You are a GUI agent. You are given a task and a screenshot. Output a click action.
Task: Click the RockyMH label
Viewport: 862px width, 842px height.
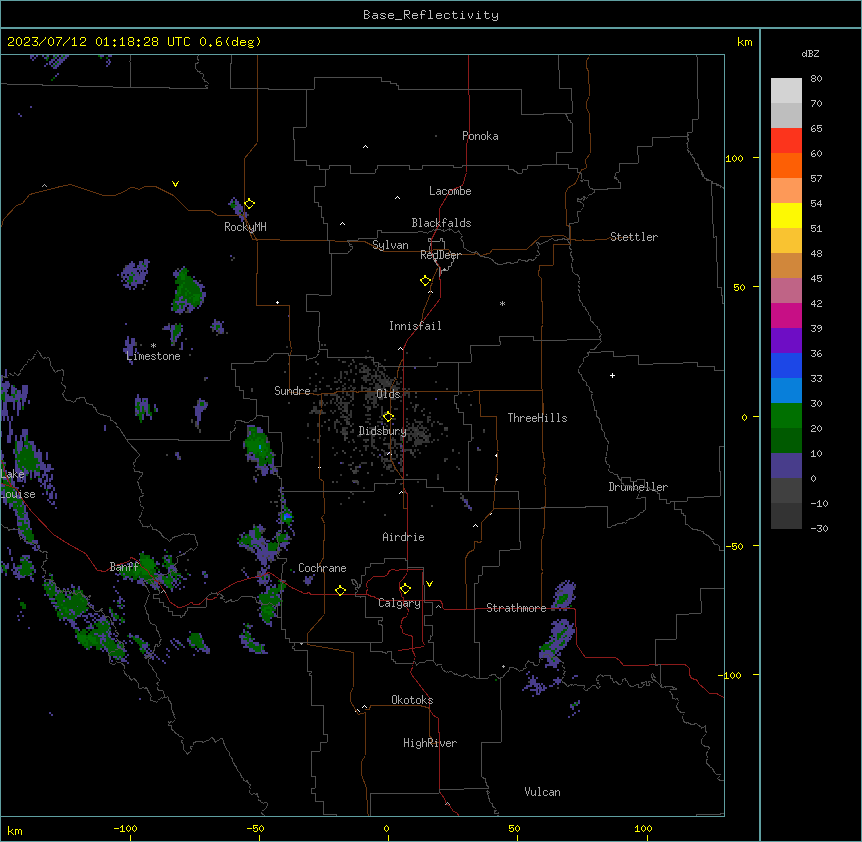(x=245, y=227)
